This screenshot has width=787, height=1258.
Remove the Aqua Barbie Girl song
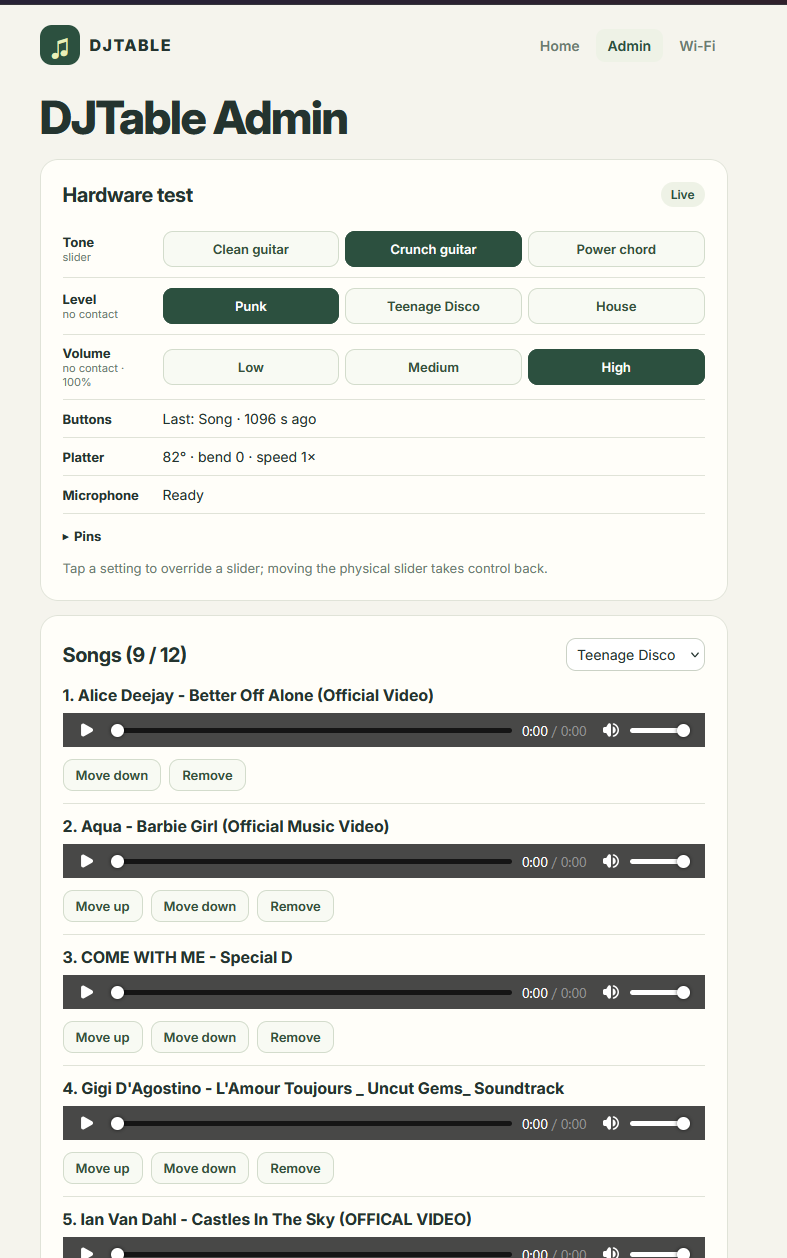(295, 906)
